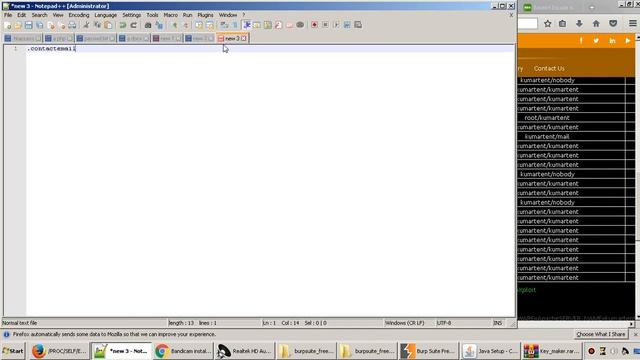Open the Macro menu
The image size is (640, 360).
[171, 15]
